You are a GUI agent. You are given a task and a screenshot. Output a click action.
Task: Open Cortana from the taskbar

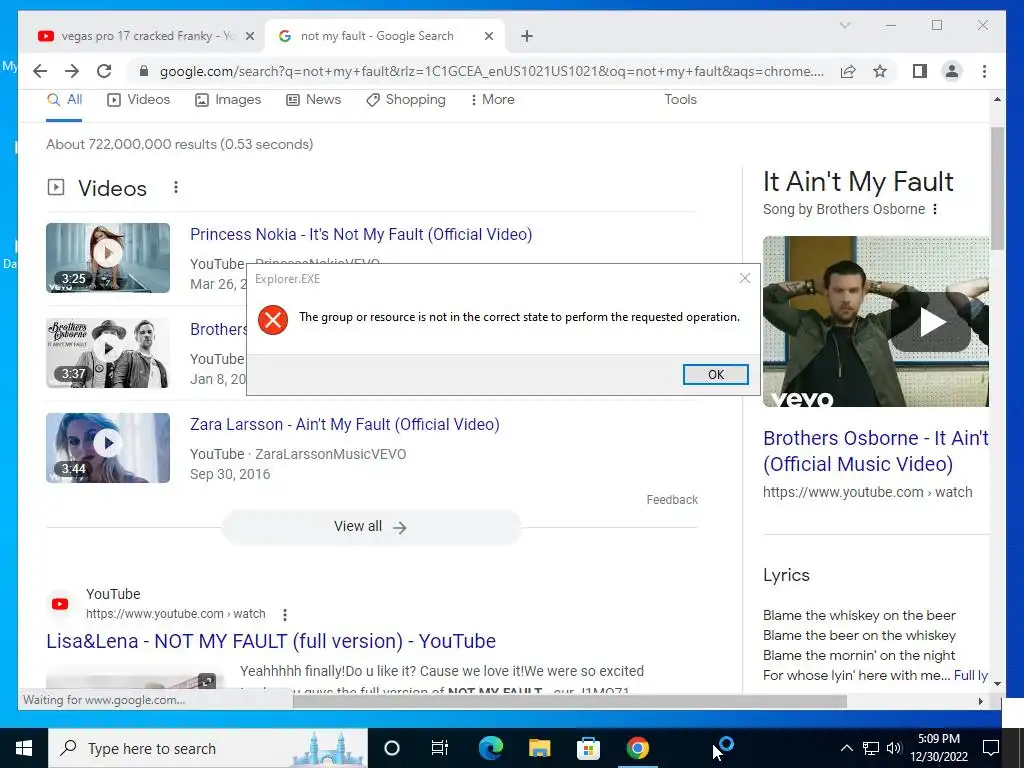pos(391,748)
